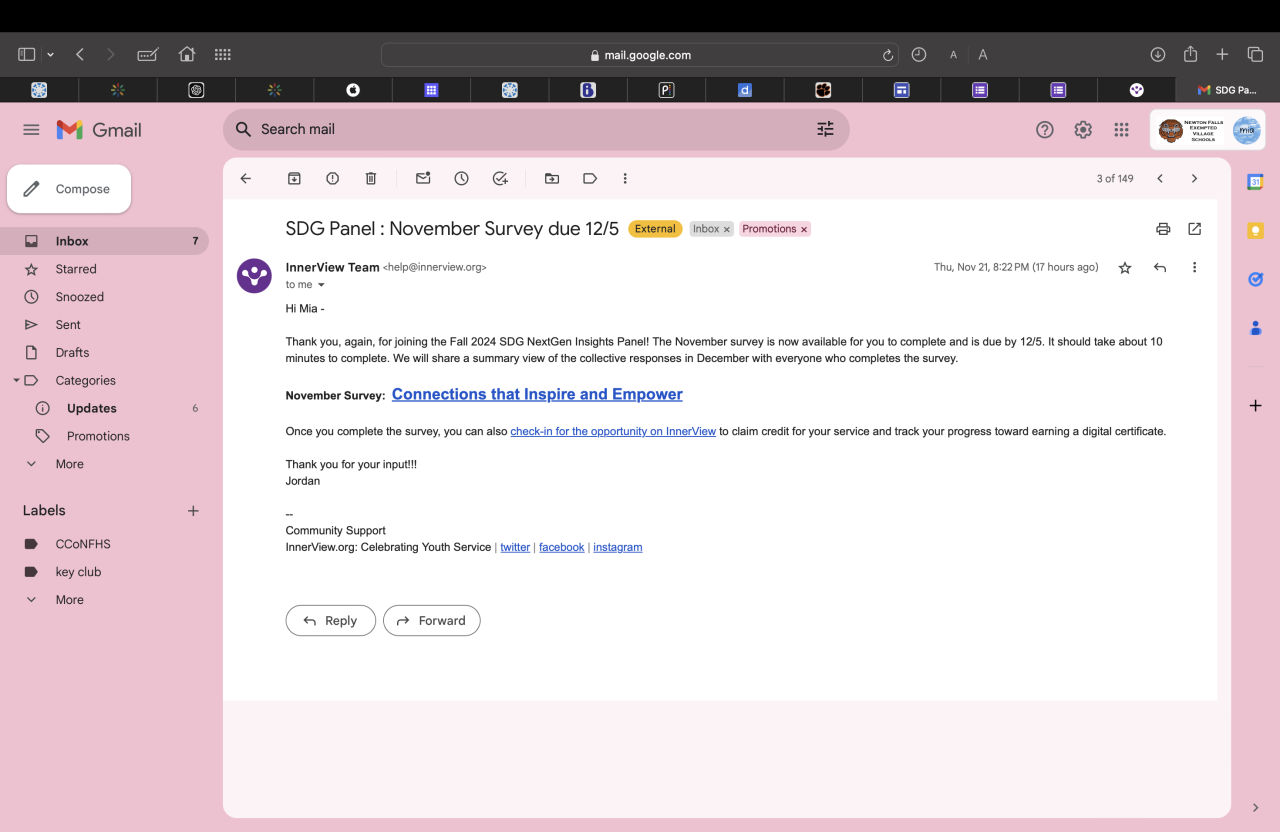Collapse the Categories section
The height and width of the screenshot is (832, 1280).
pos(16,381)
